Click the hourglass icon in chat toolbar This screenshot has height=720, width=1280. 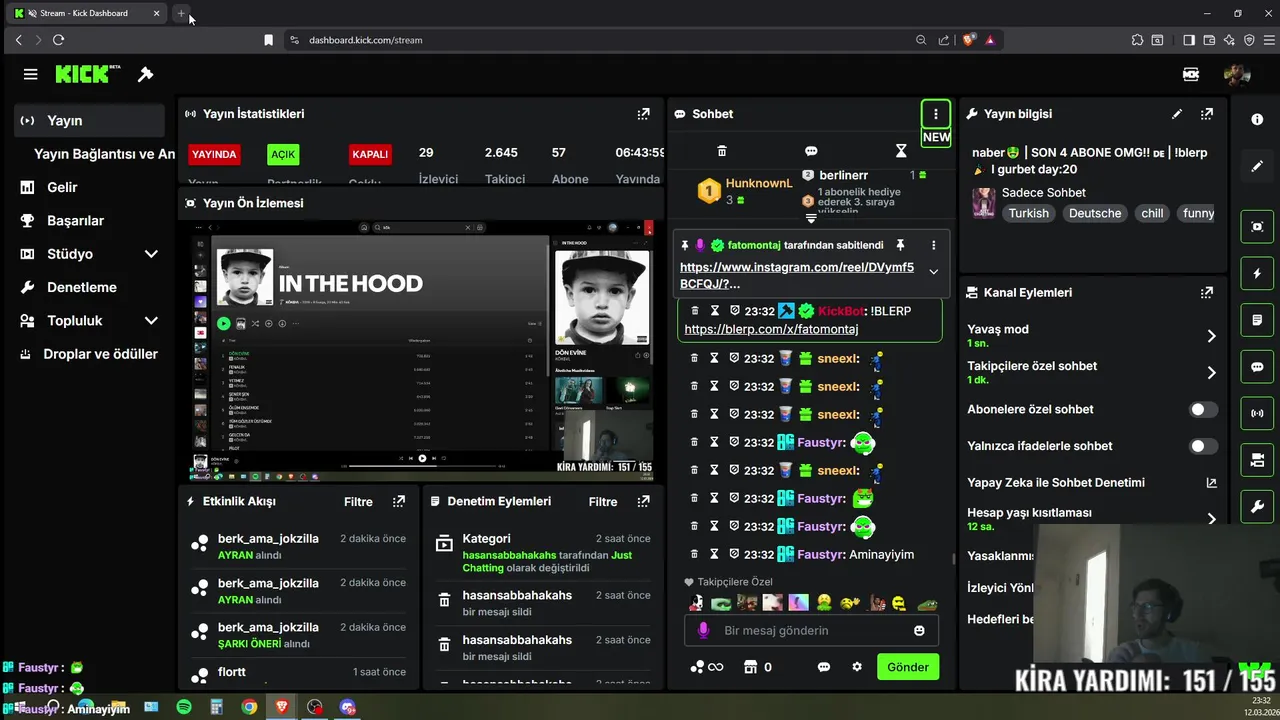[901, 151]
